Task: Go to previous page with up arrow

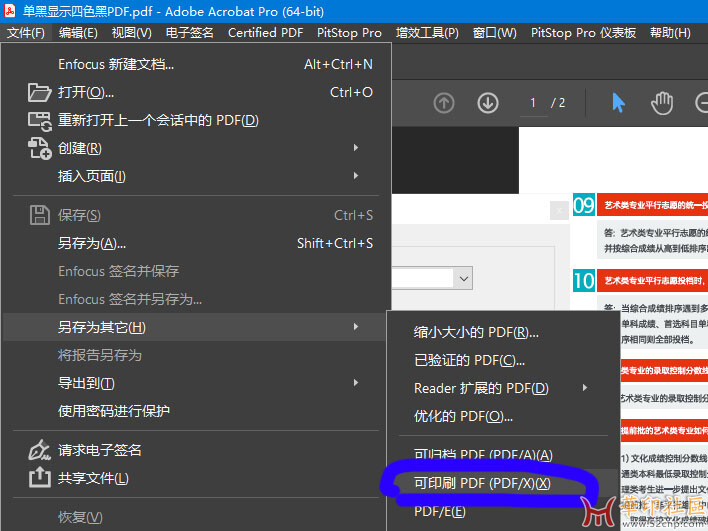Action: point(444,103)
